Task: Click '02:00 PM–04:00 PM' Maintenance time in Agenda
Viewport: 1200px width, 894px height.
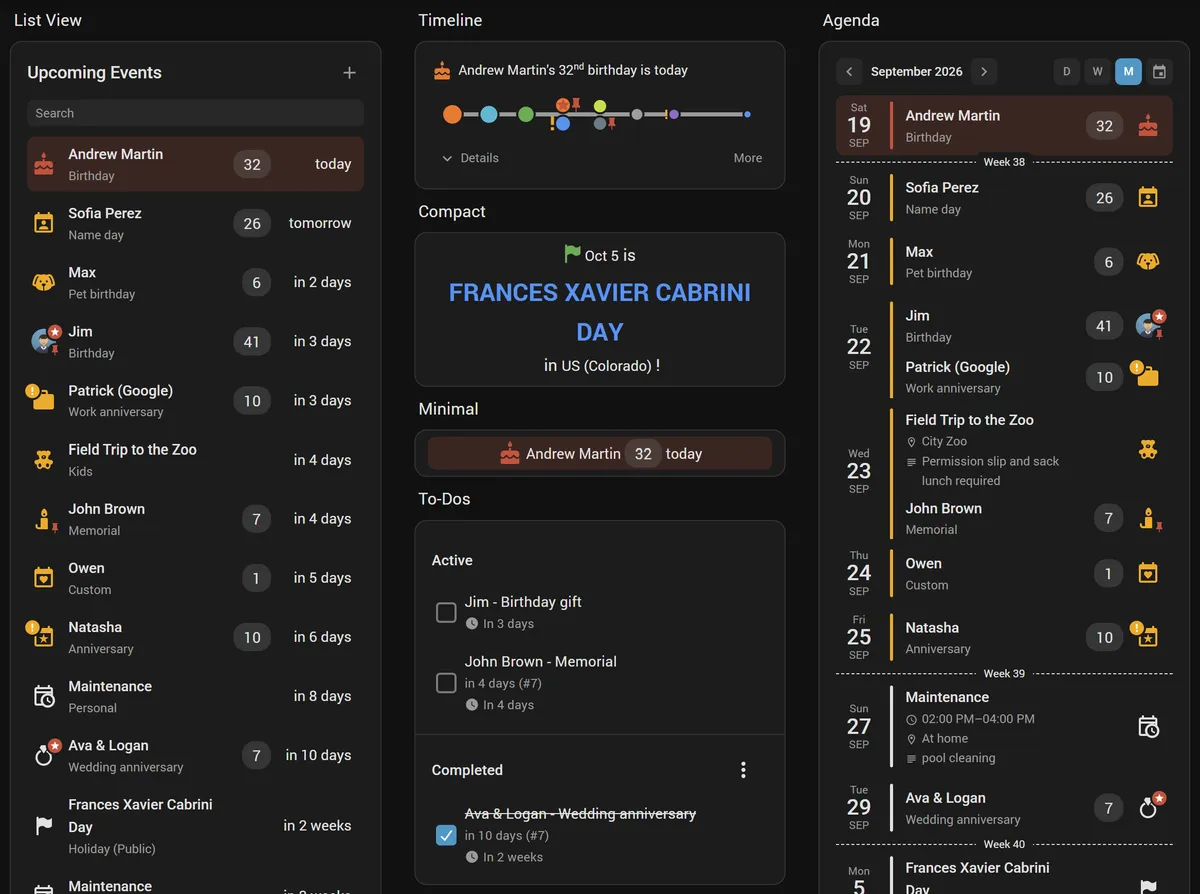Action: tap(978, 719)
